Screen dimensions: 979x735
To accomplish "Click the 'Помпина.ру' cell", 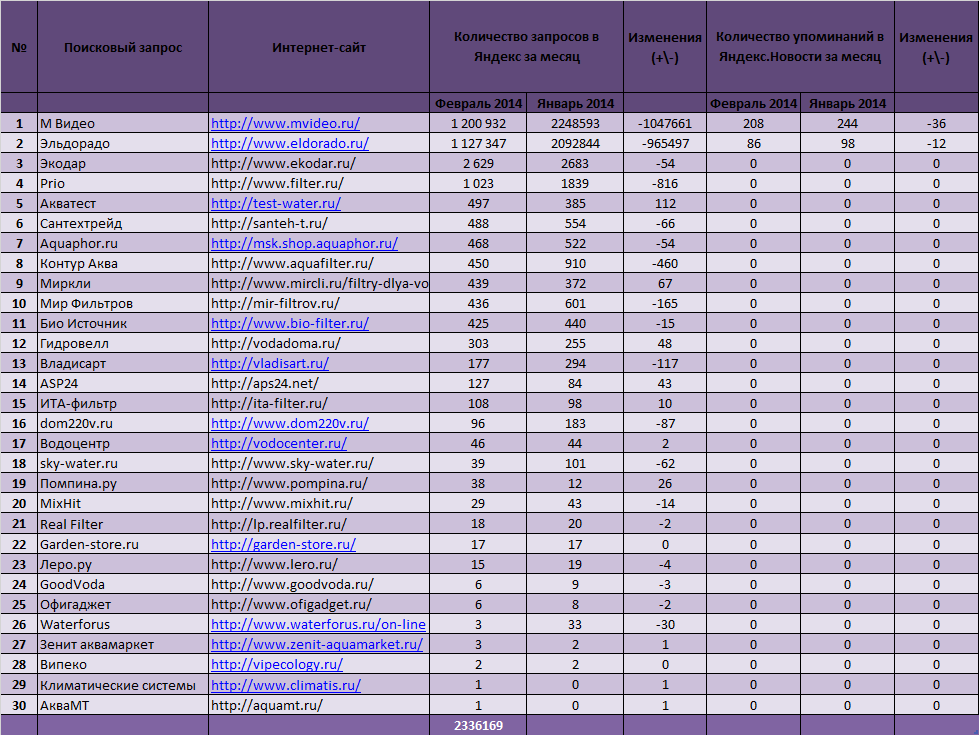I will (x=123, y=483).
